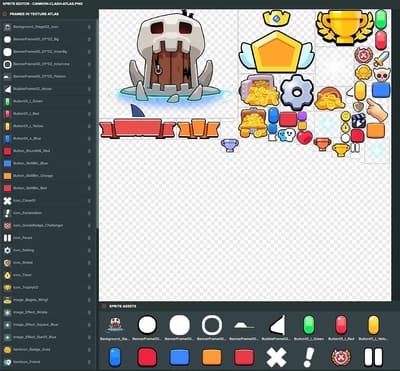Select the Icon_Close01 frame row
The width and height of the screenshot is (400, 371).
coord(47,201)
